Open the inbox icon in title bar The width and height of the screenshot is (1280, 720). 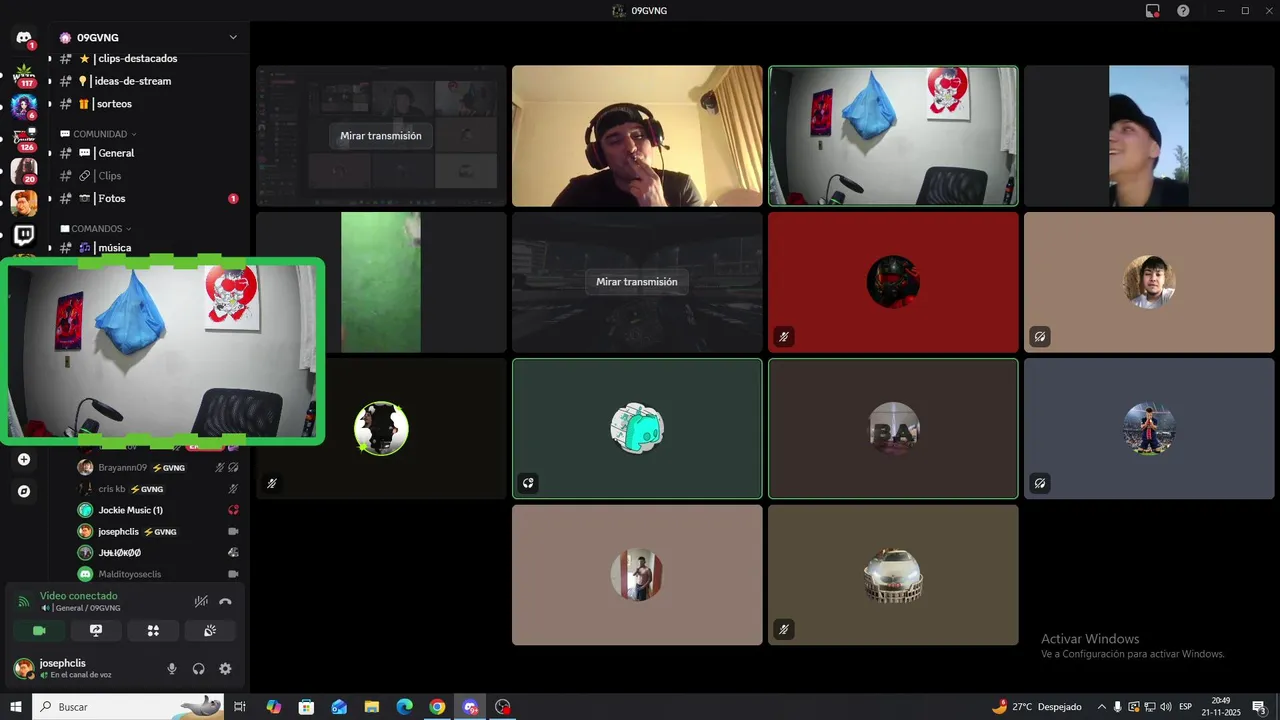pyautogui.click(x=1153, y=10)
